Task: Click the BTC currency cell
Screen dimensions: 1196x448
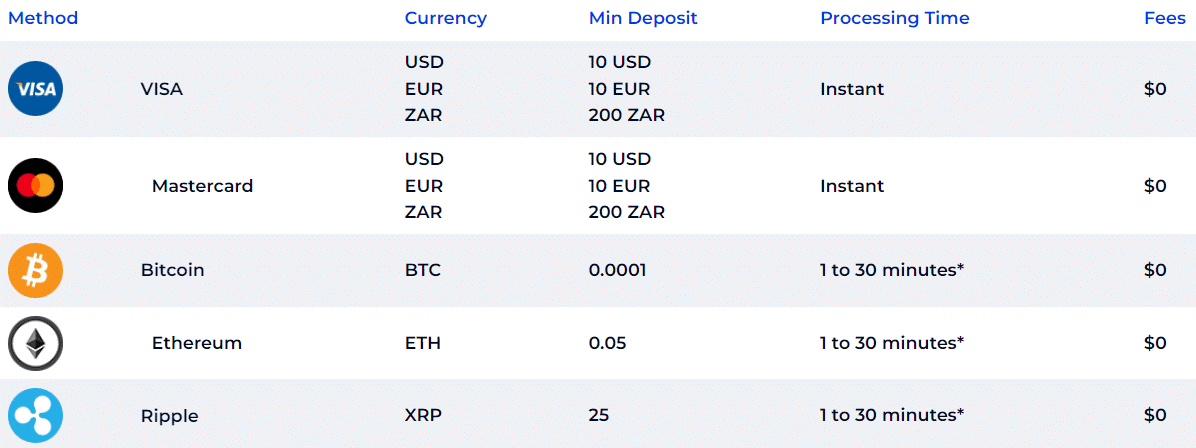Action: (x=423, y=270)
